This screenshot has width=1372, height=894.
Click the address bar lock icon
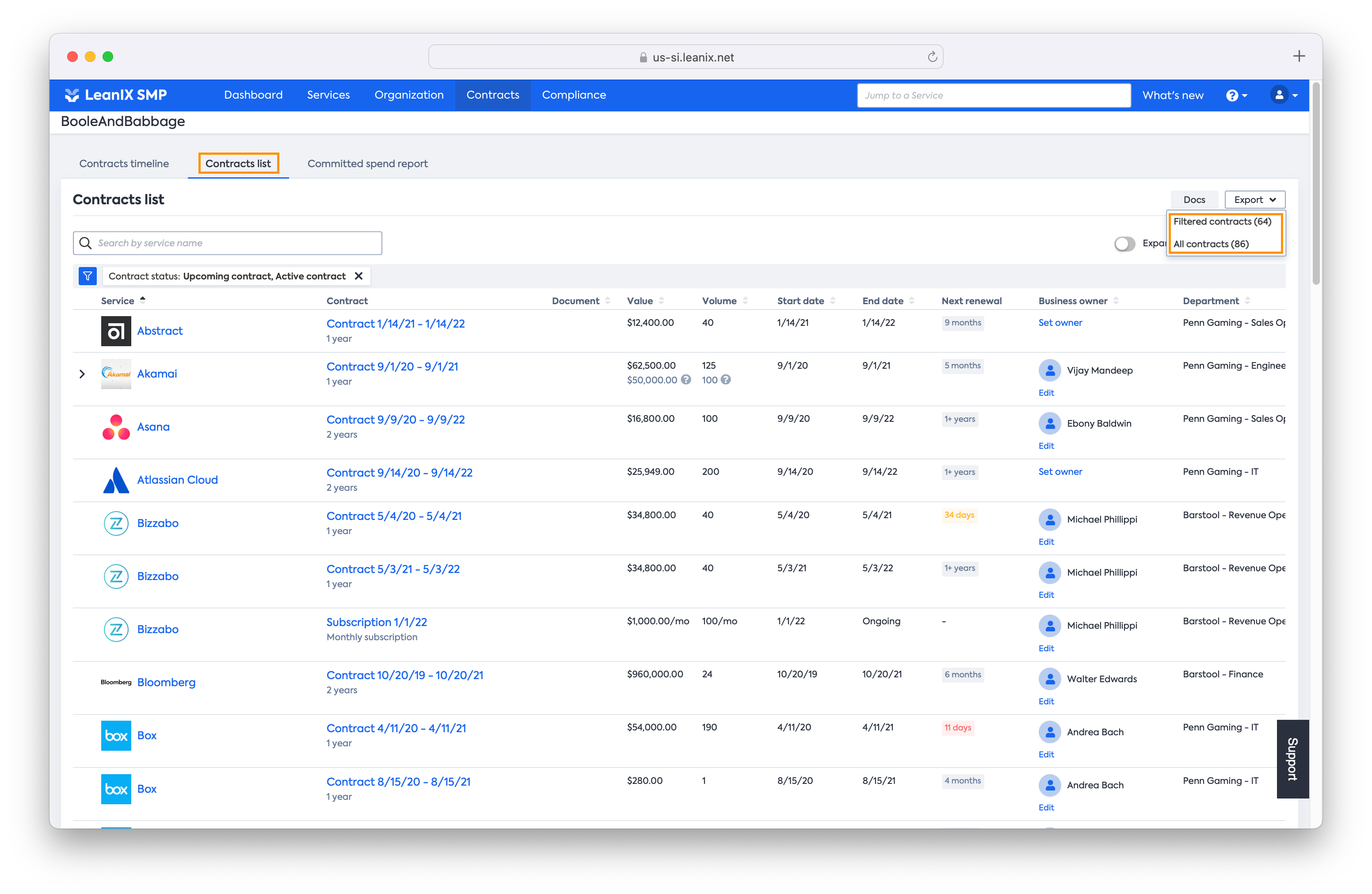point(643,57)
